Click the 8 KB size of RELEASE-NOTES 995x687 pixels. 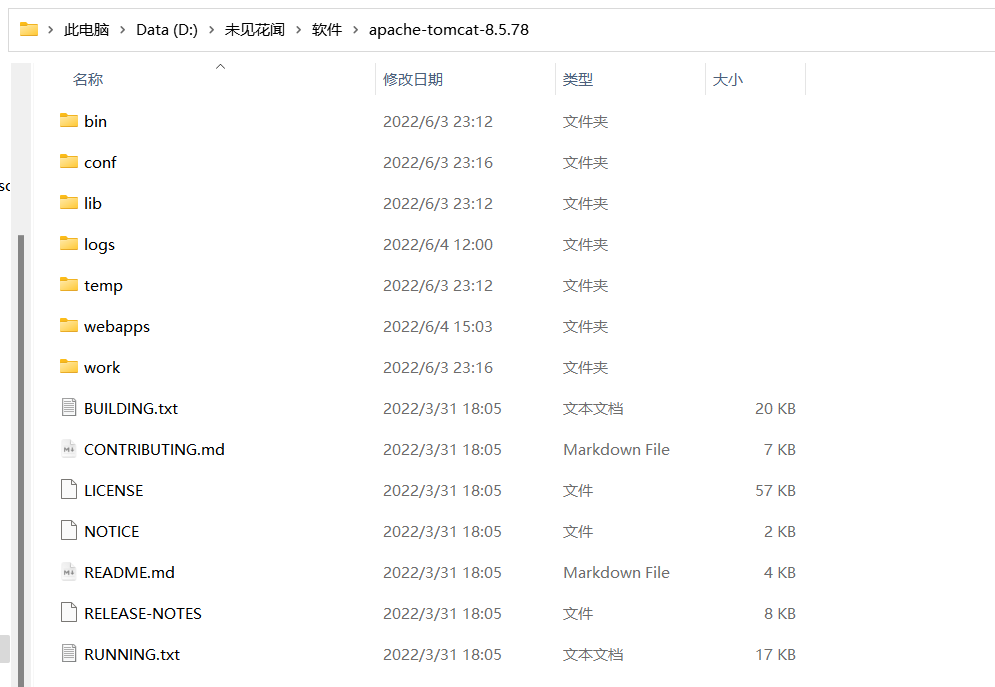[x=780, y=613]
